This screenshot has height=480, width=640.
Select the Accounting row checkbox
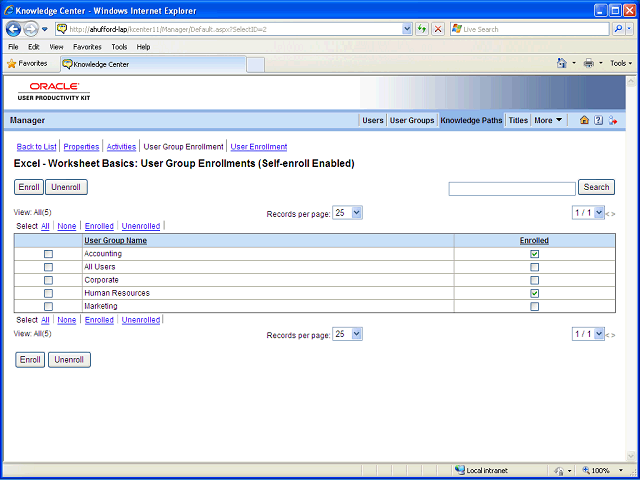point(48,254)
